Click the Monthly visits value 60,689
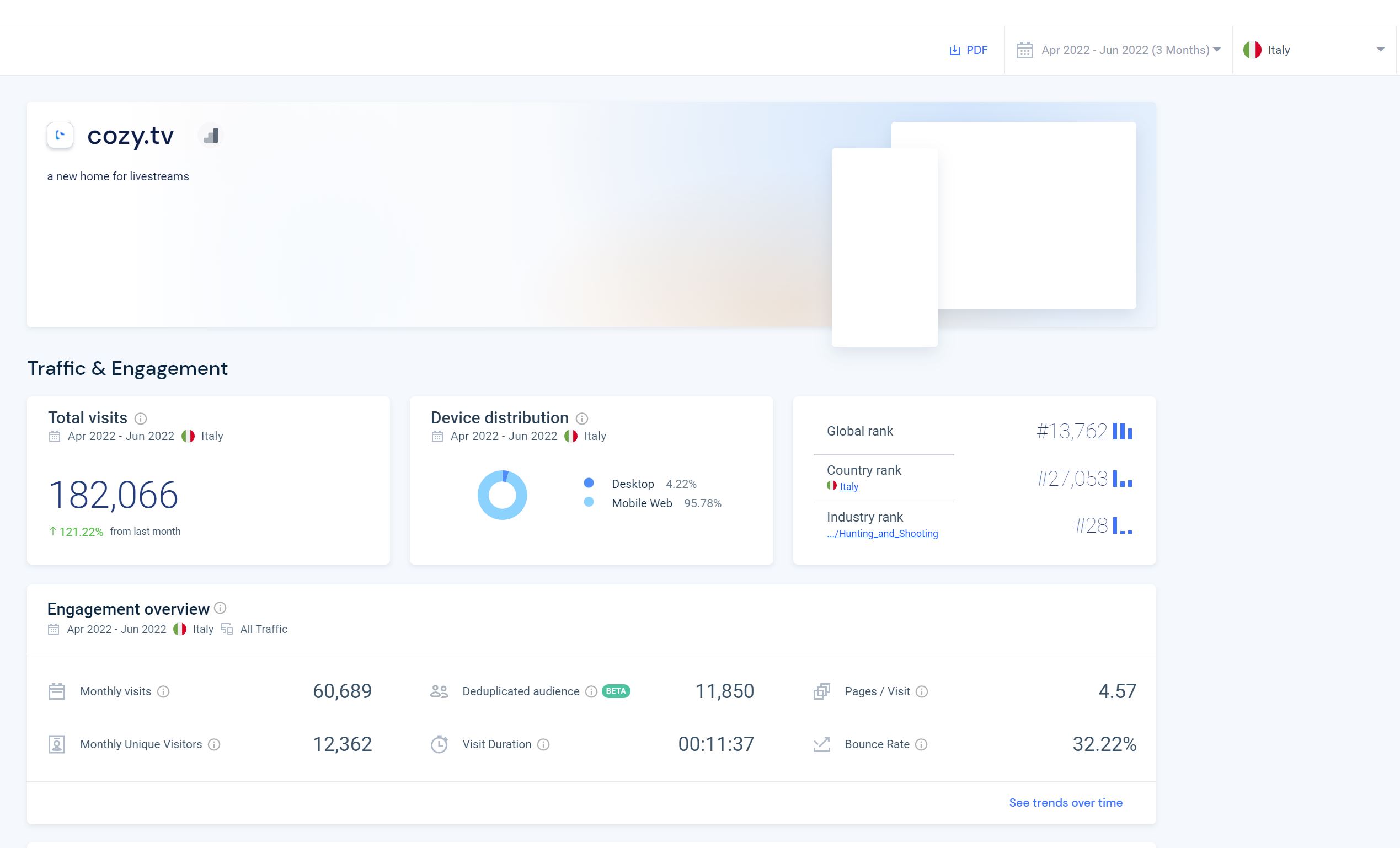 (x=343, y=691)
